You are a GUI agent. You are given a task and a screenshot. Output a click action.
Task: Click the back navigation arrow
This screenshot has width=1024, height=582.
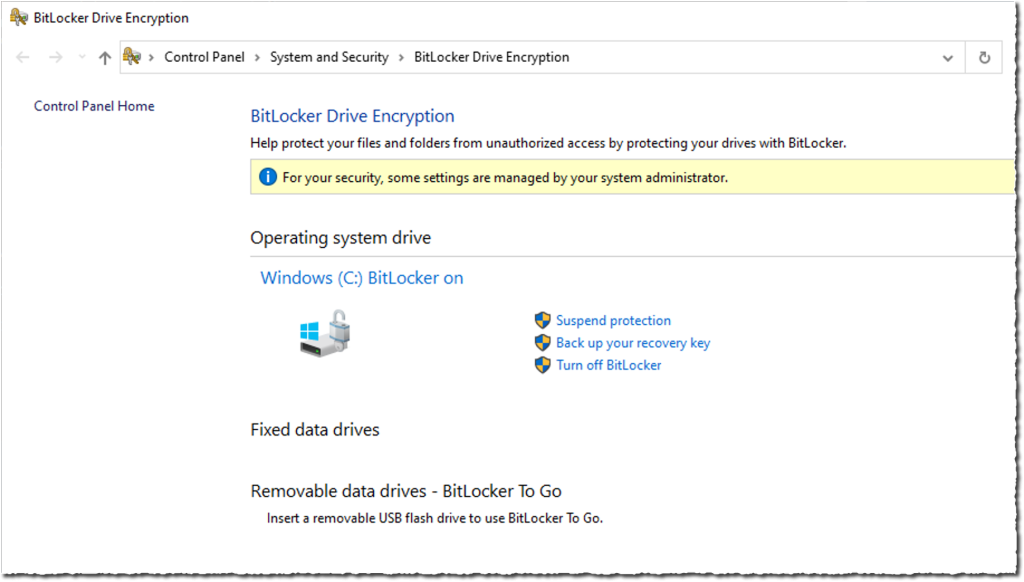(x=22, y=57)
